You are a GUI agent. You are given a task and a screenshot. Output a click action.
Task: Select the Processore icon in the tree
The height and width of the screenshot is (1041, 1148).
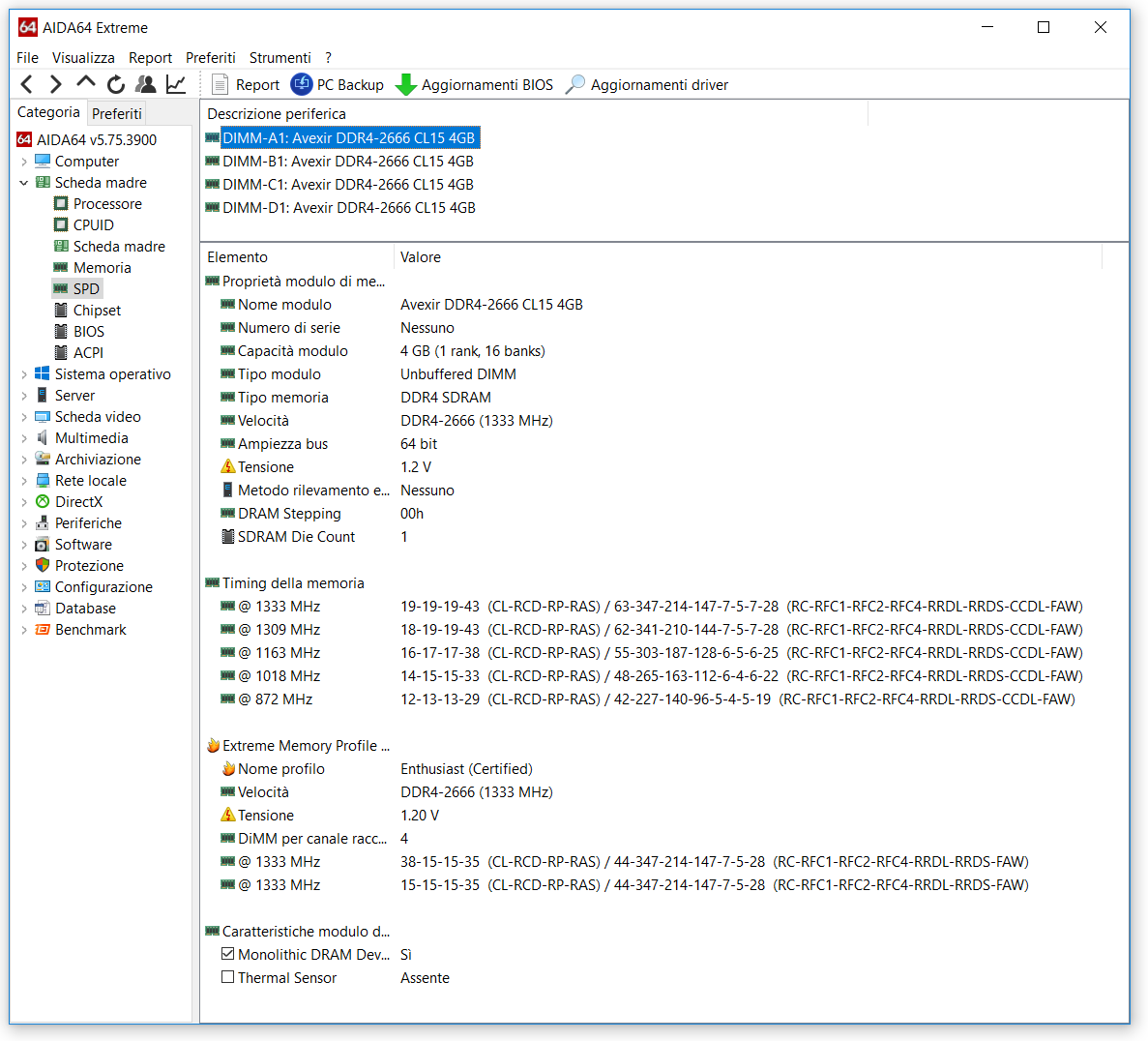coord(61,204)
